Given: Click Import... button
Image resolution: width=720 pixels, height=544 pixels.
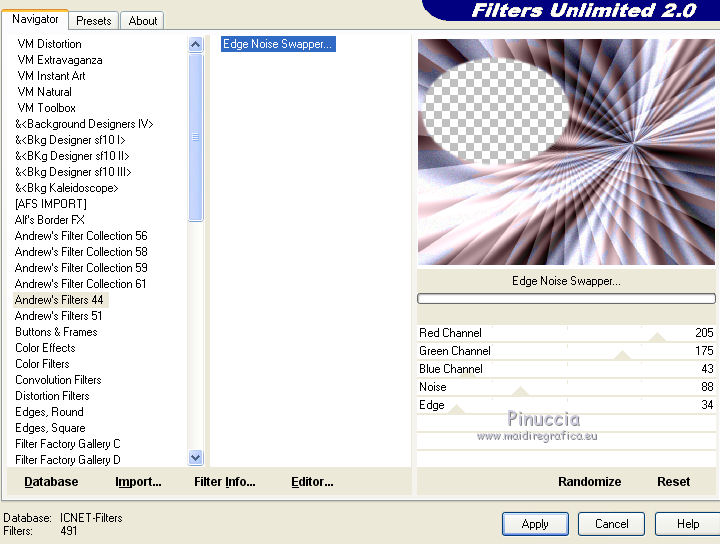Looking at the screenshot, I should click(x=138, y=482).
